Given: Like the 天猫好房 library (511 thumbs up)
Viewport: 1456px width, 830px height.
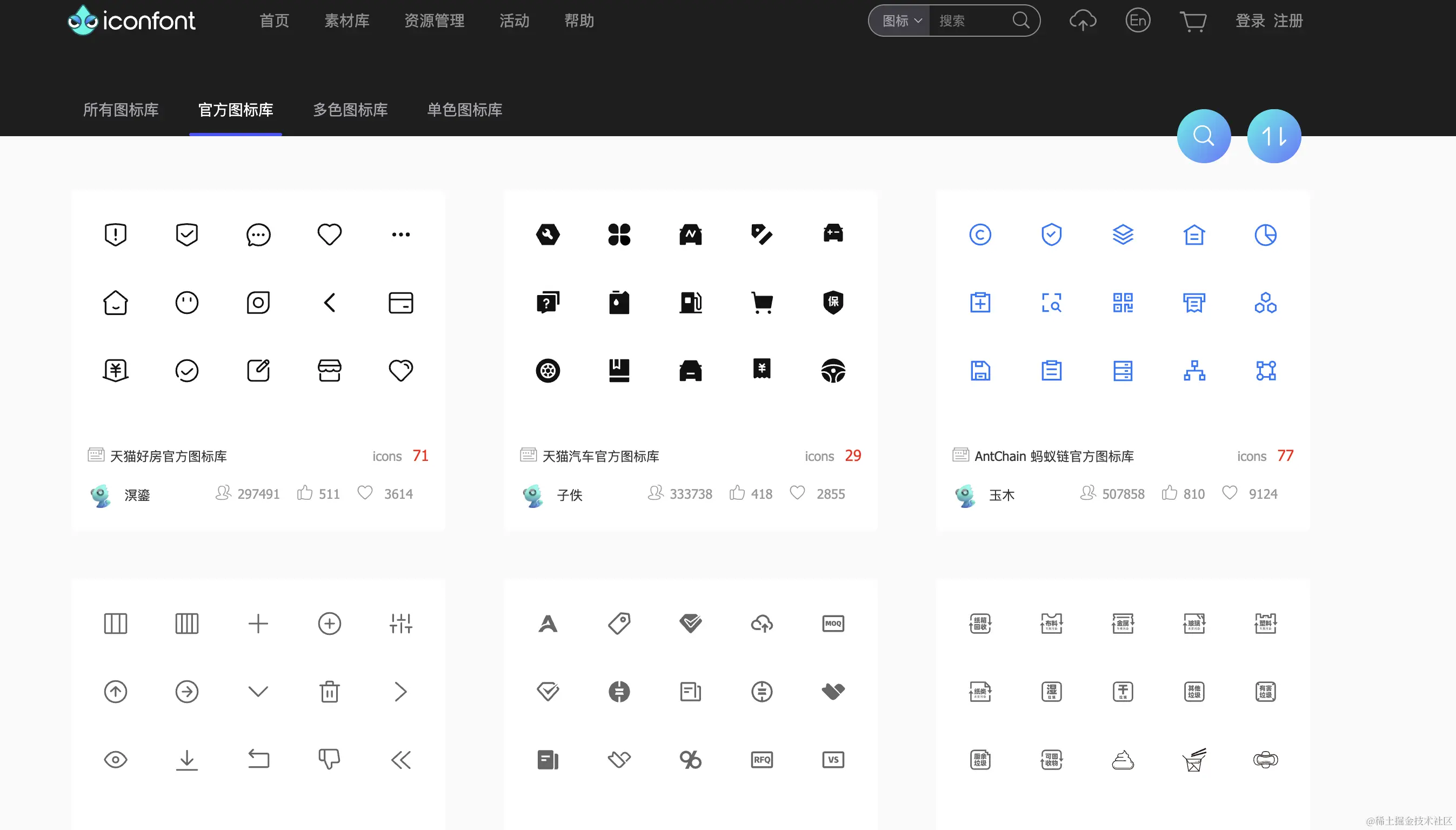Looking at the screenshot, I should (305, 493).
